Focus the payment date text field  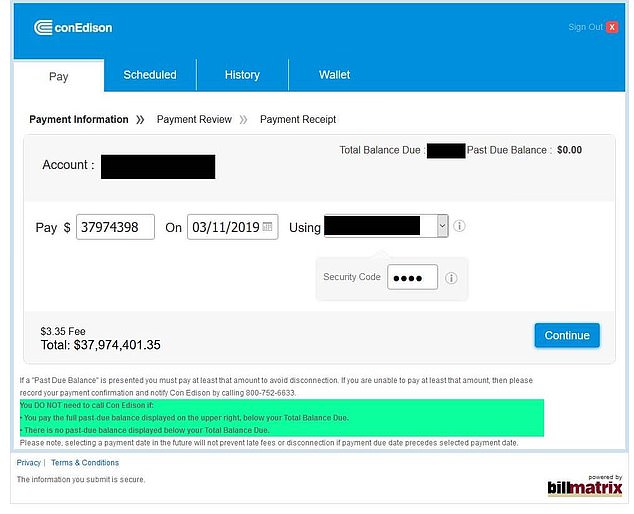[x=225, y=227]
